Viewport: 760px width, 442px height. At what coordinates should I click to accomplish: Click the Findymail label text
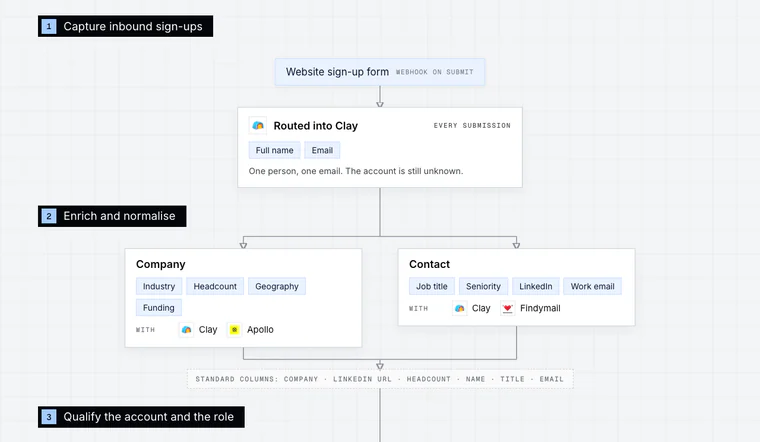point(540,308)
